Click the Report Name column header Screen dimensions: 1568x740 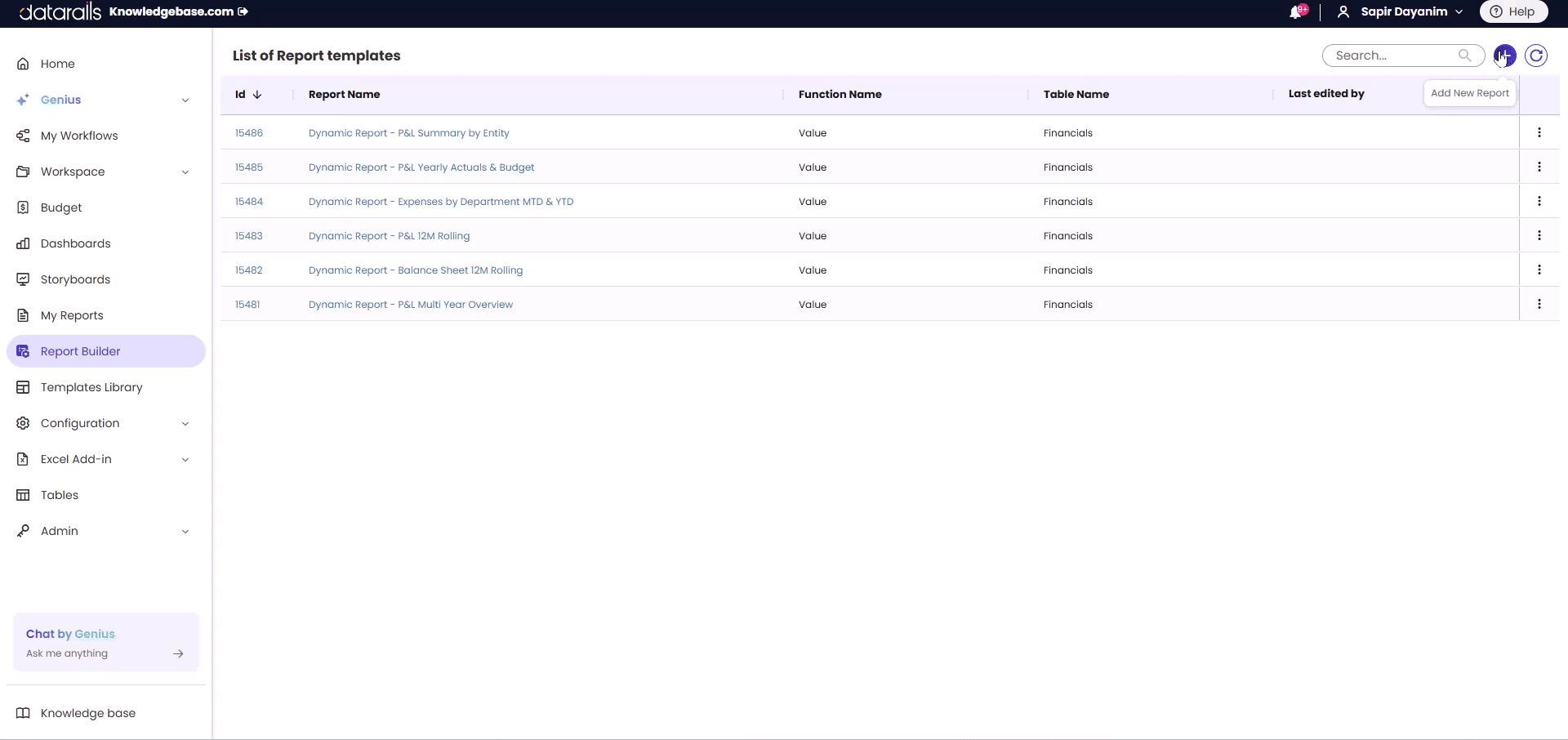tap(344, 95)
